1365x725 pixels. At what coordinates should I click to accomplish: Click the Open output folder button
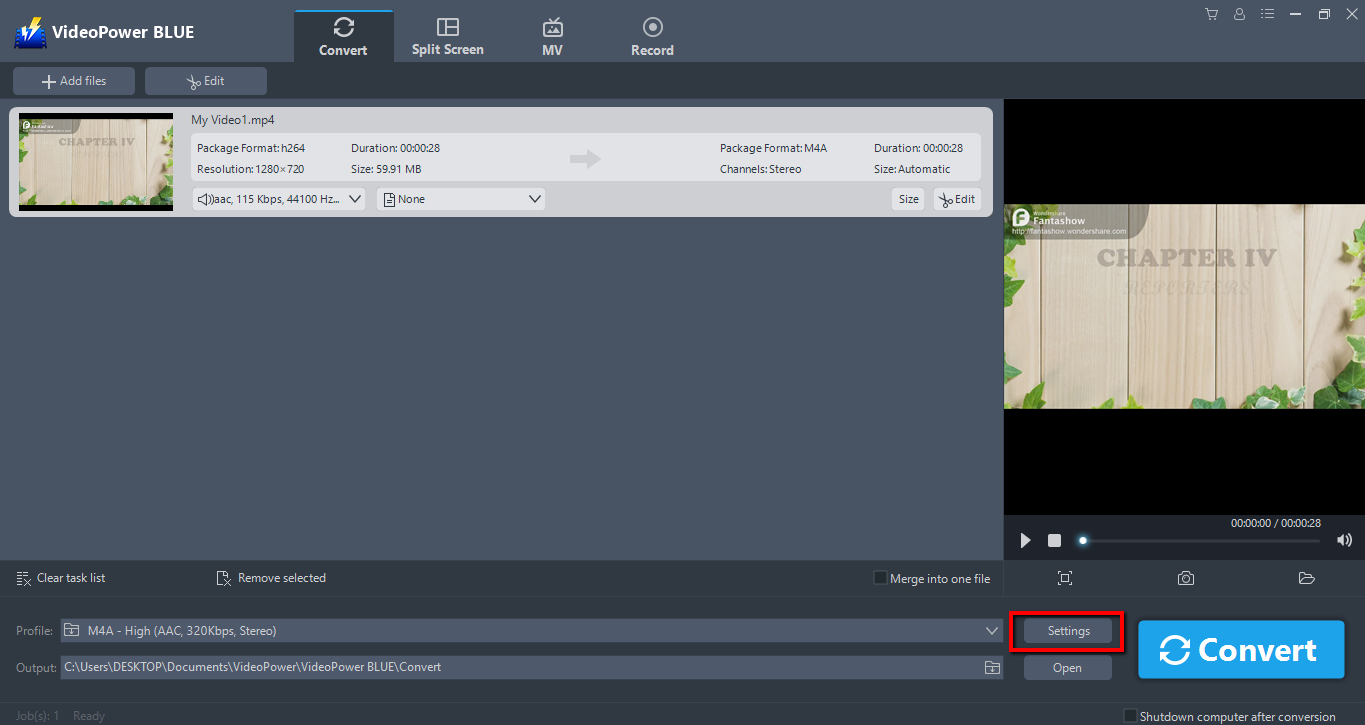(1068, 668)
